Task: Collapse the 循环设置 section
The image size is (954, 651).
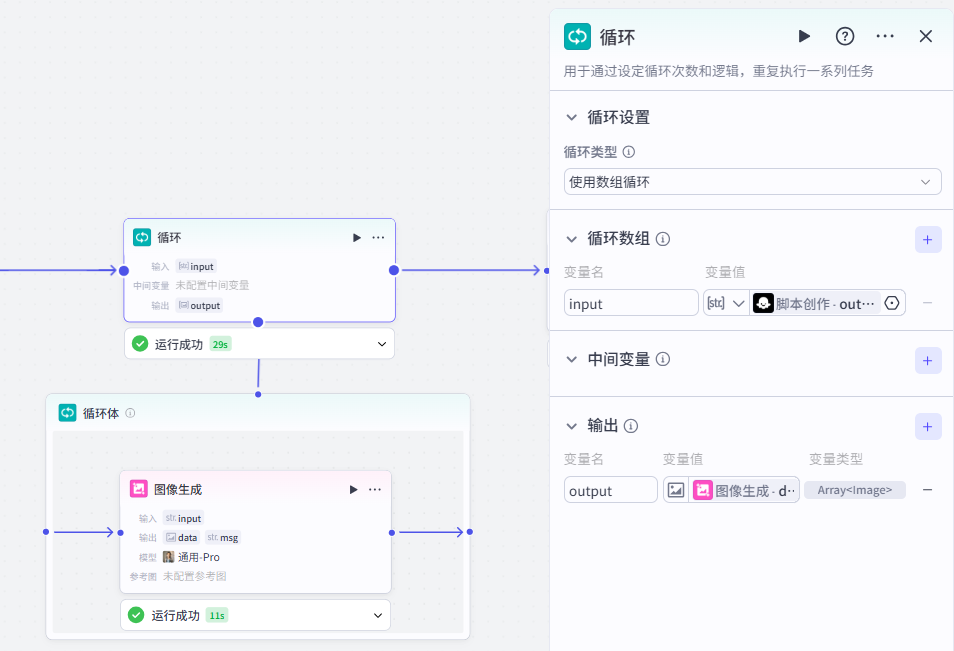Action: tap(572, 118)
